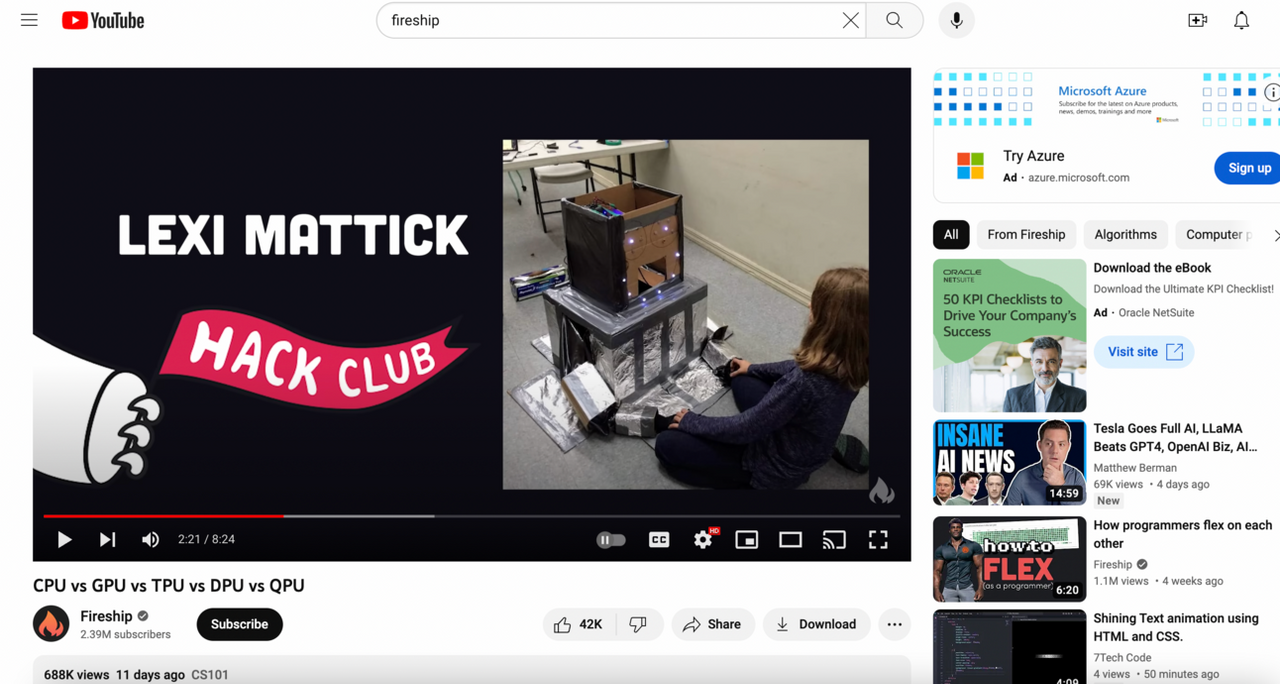Clear the search box text
This screenshot has height=684, width=1280.
(x=850, y=20)
